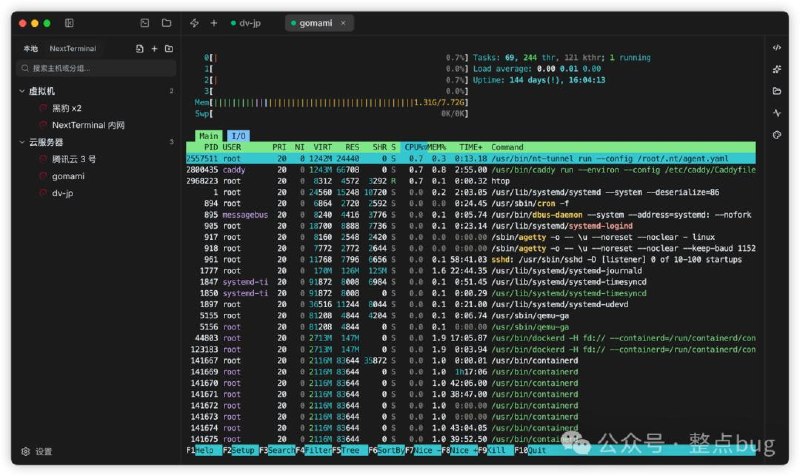Image resolution: width=800 pixels, height=476 pixels.
Task: Select the dockerd row PID 44803
Action: (471, 338)
